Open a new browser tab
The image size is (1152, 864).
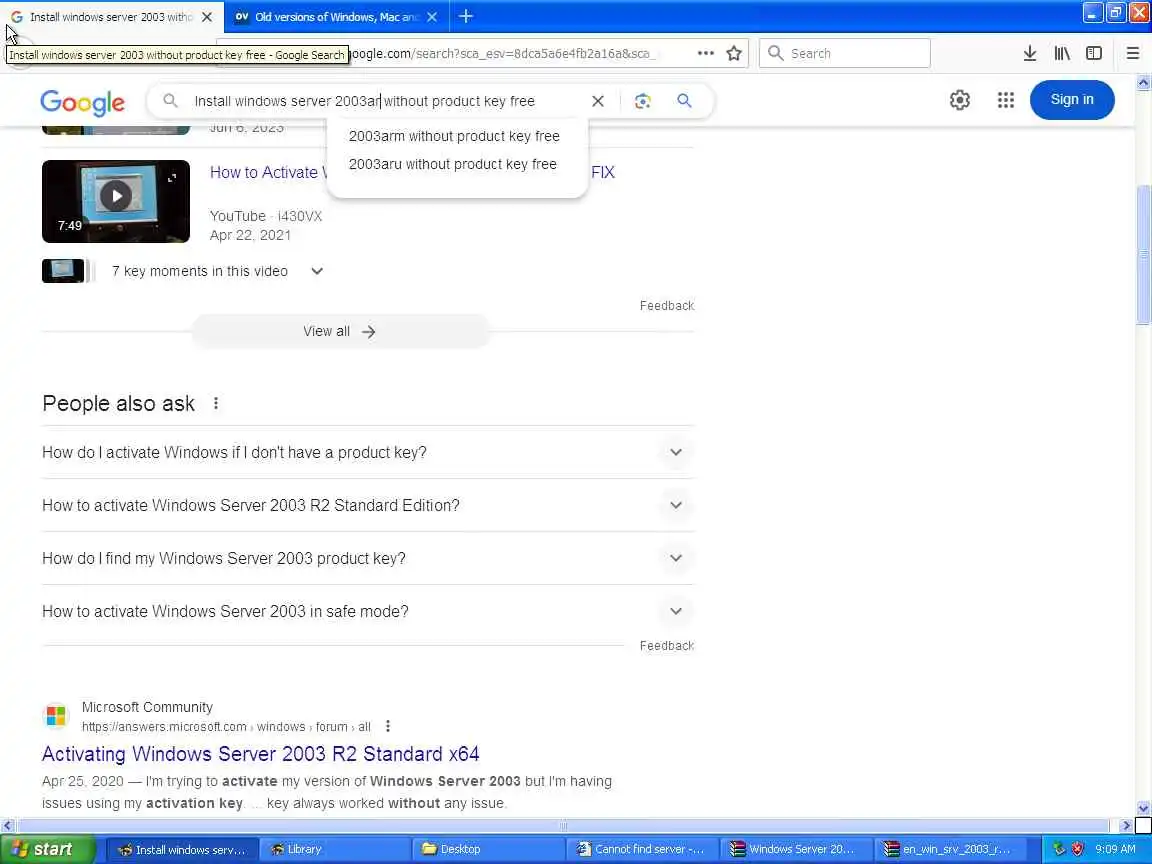466,16
